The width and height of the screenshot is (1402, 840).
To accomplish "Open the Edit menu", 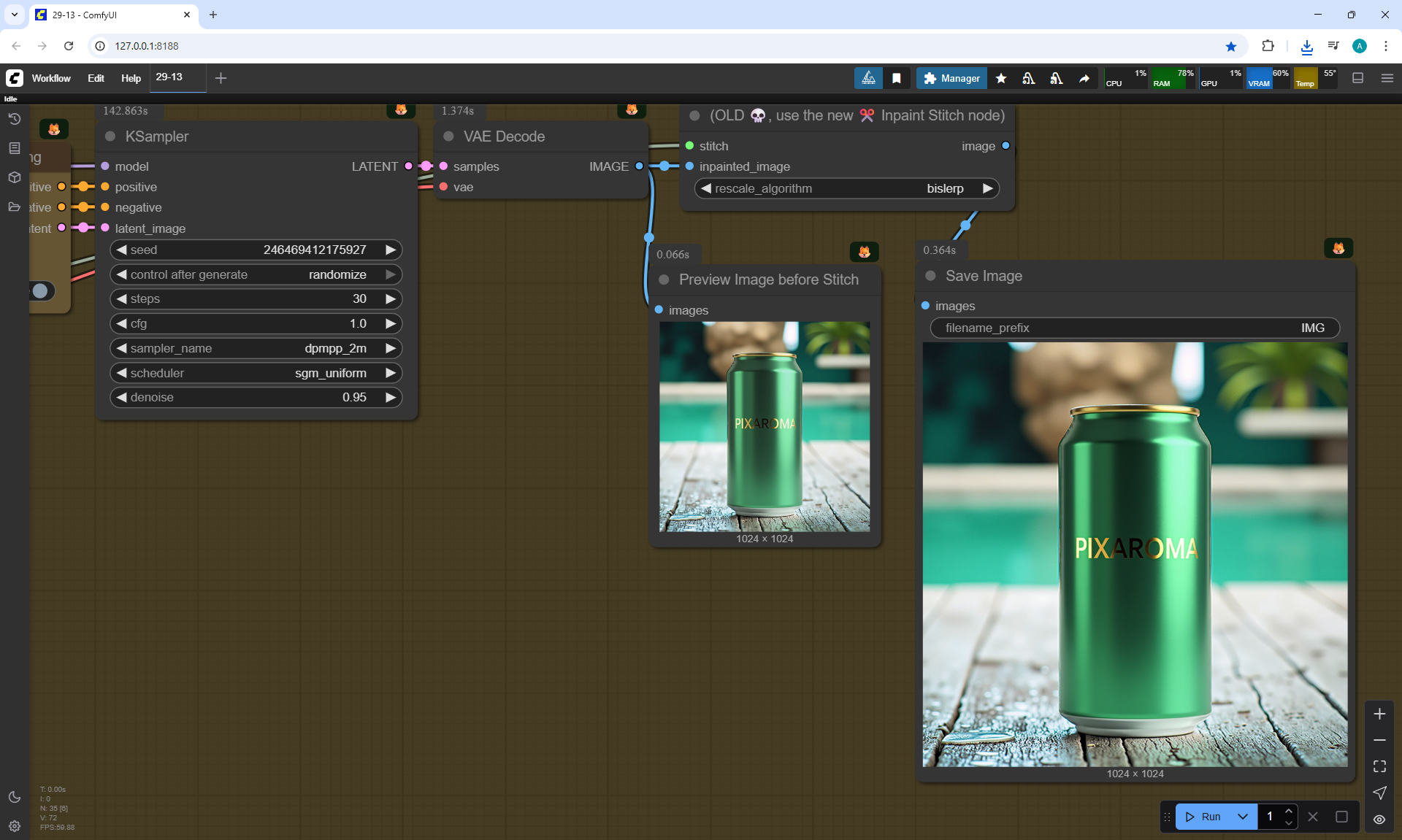I will [96, 78].
